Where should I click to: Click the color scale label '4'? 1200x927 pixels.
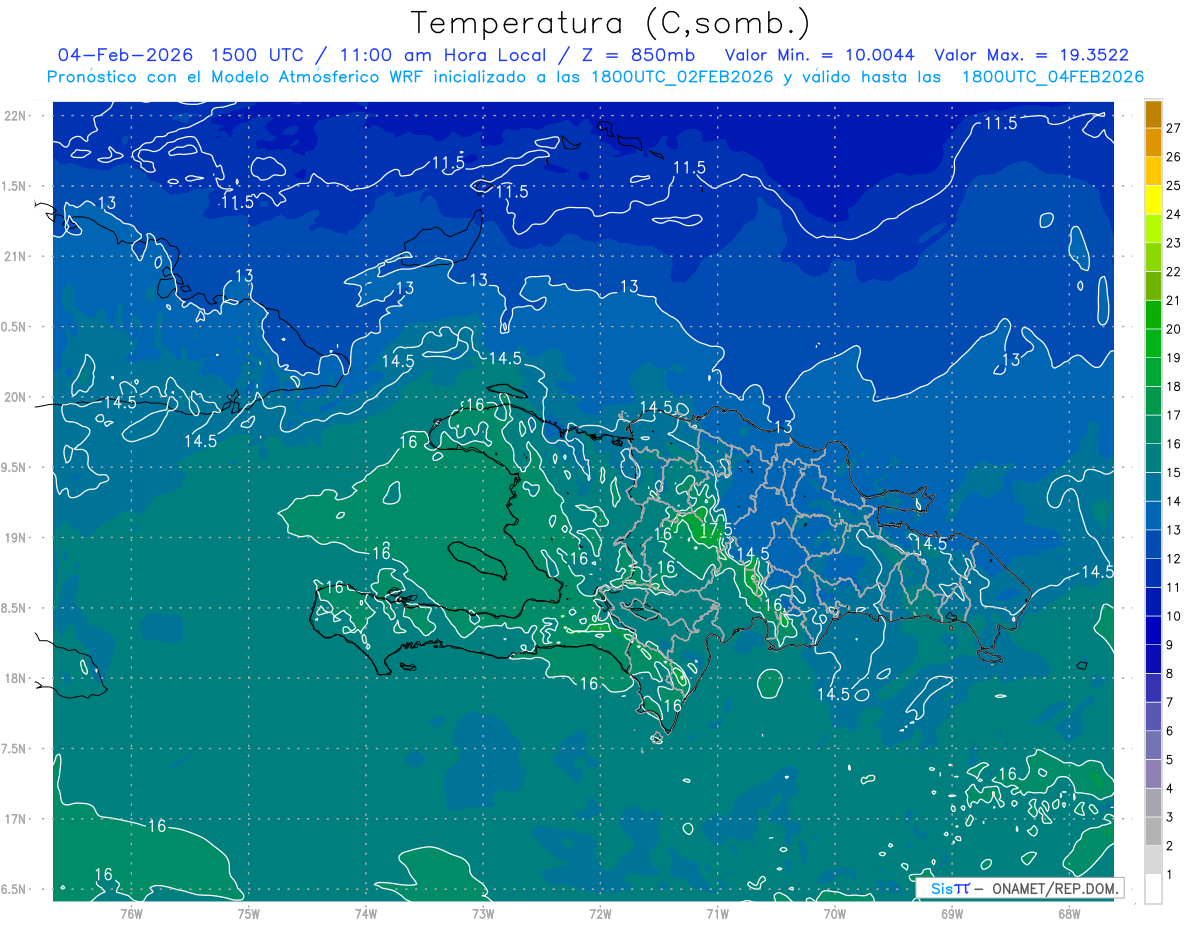(1169, 788)
